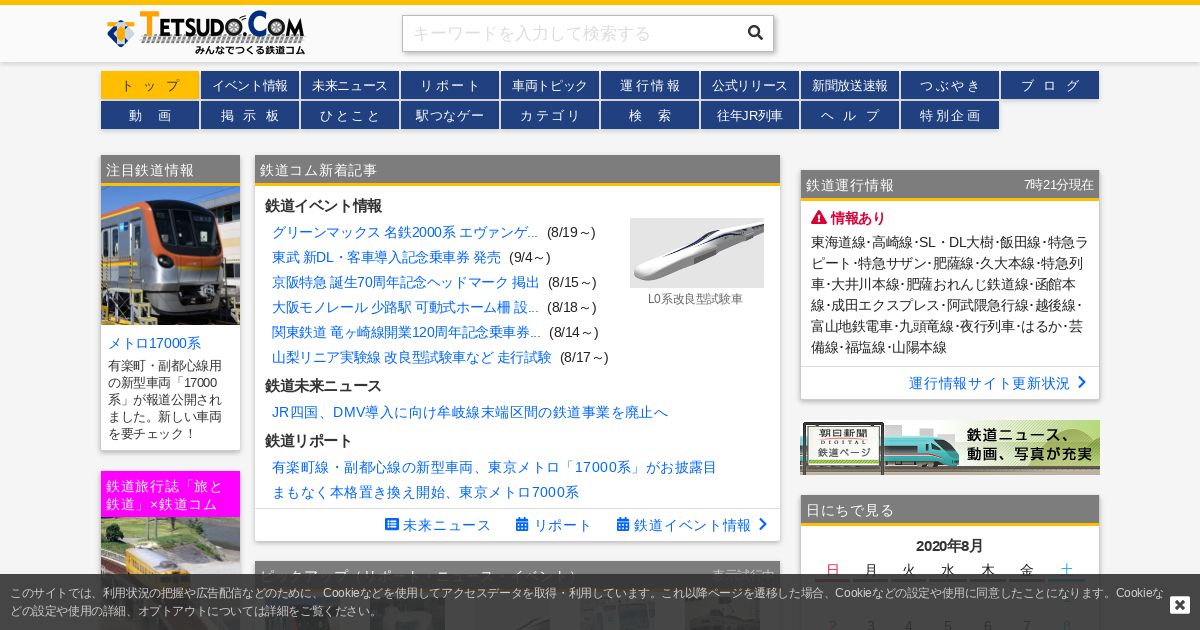Screen dimensions: 1200x630
Task: Click the 2020年8月 calendar heading
Action: click(x=950, y=546)
